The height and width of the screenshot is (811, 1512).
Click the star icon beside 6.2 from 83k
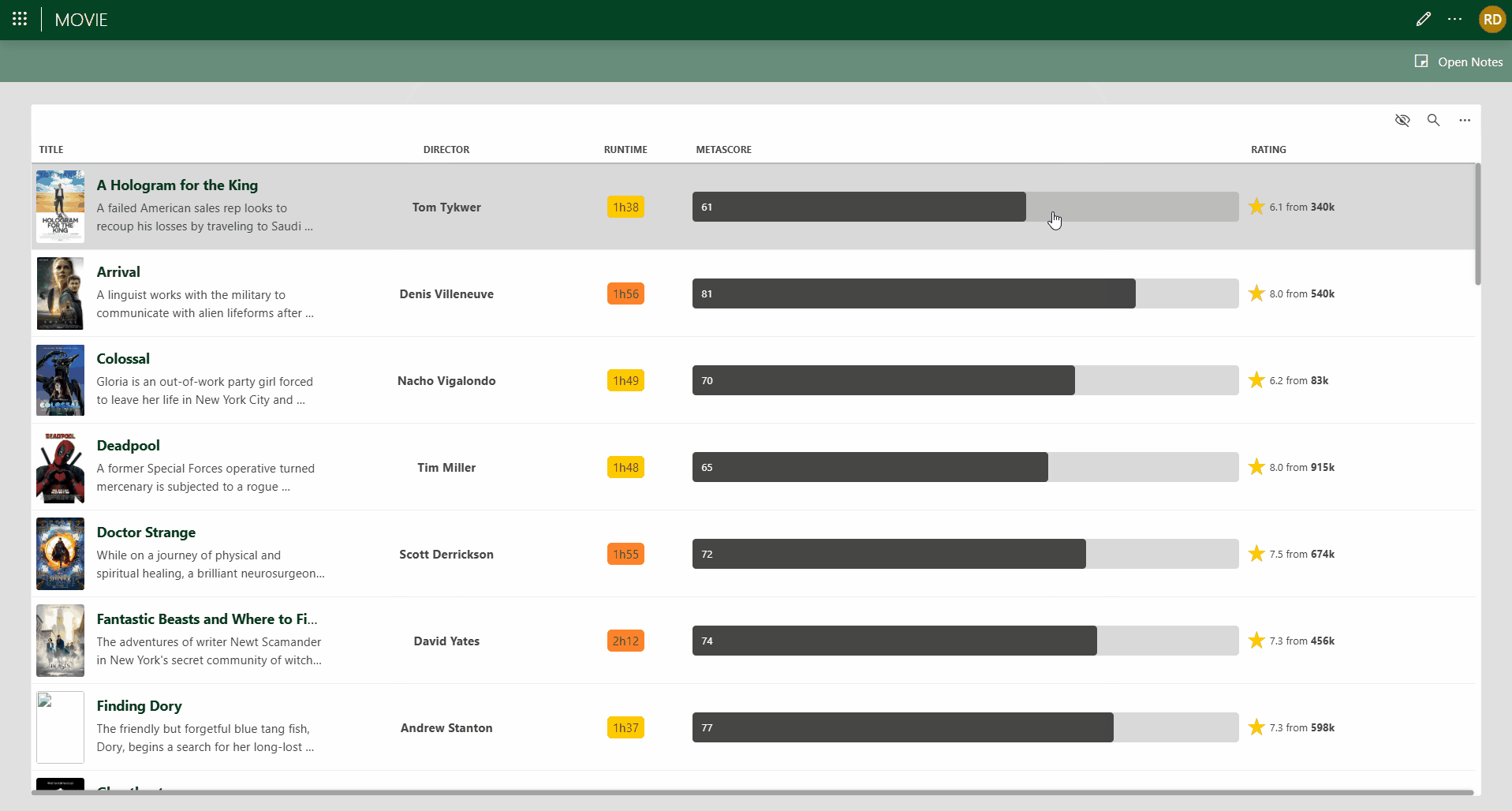pyautogui.click(x=1256, y=380)
